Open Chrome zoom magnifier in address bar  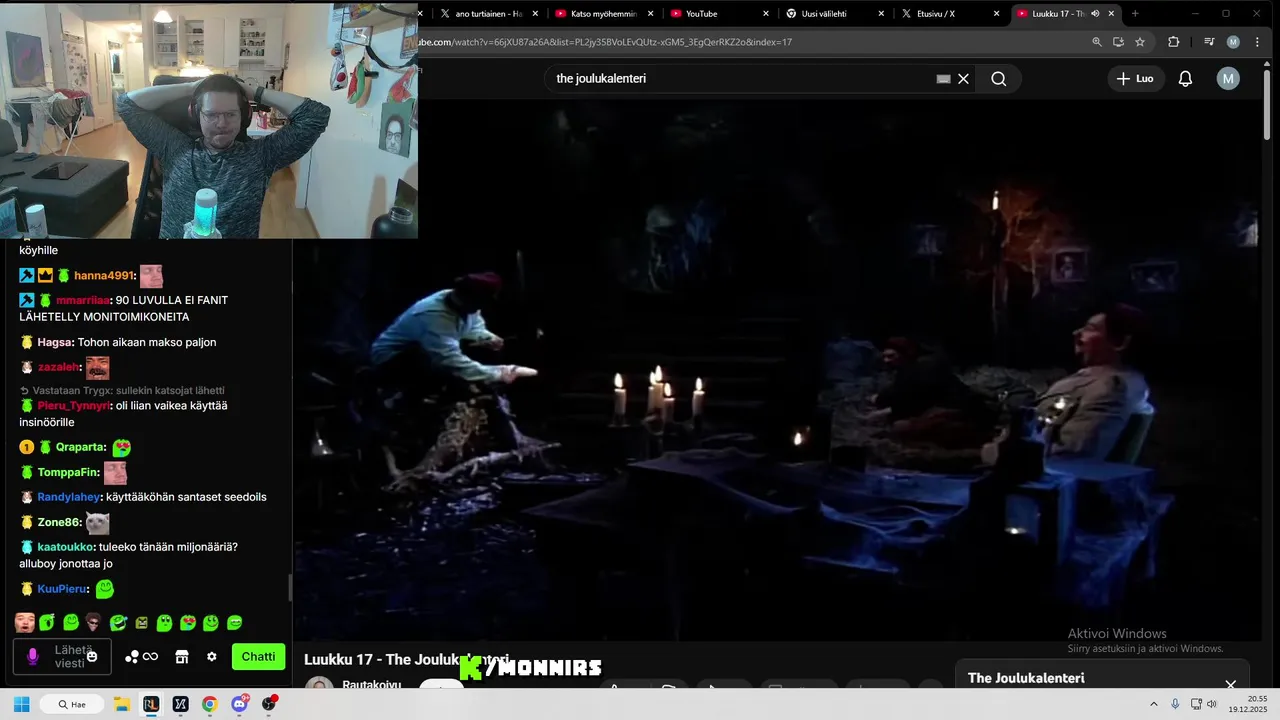coord(1096,42)
